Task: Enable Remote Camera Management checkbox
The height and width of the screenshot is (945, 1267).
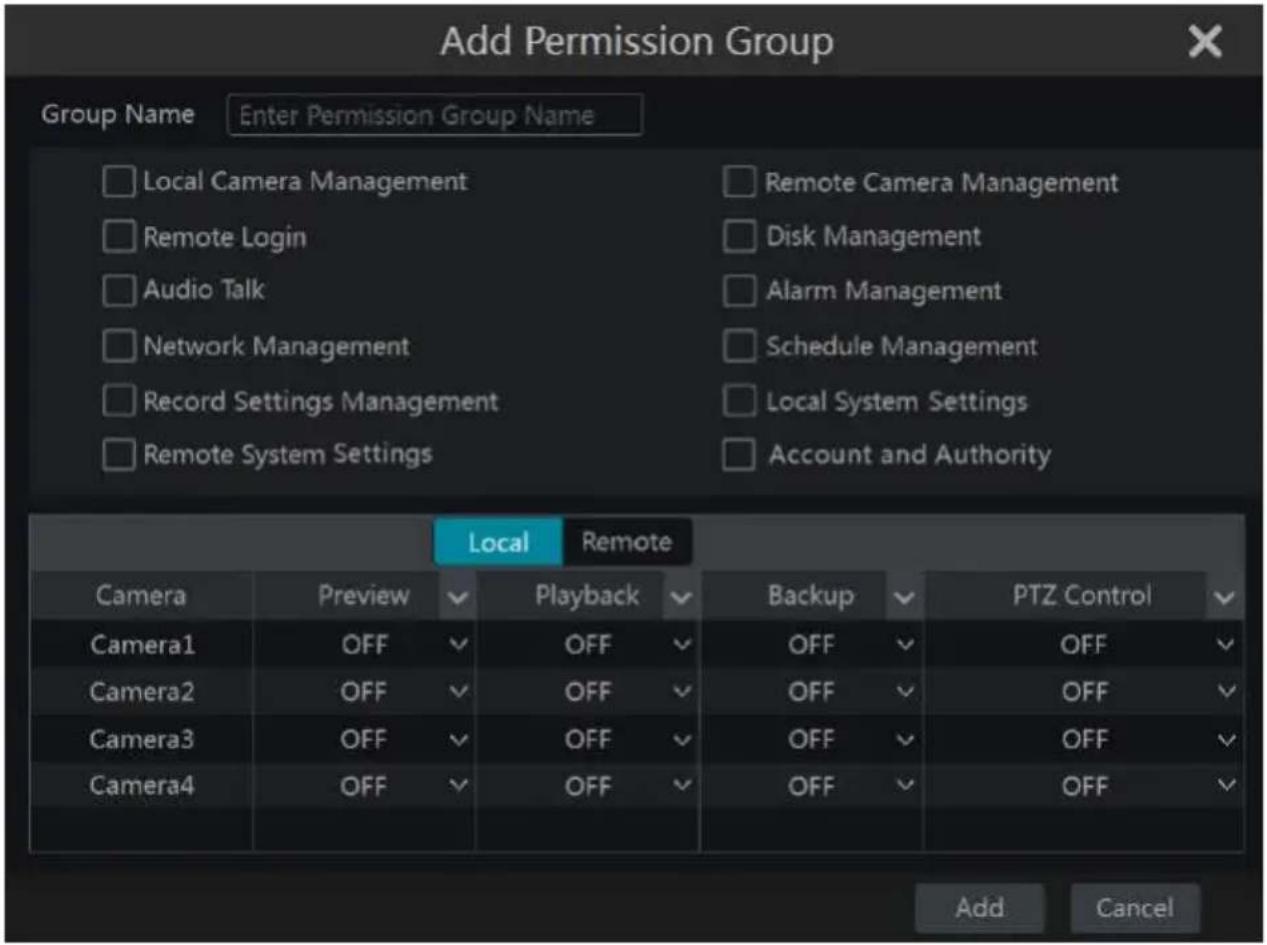Action: coord(739,183)
